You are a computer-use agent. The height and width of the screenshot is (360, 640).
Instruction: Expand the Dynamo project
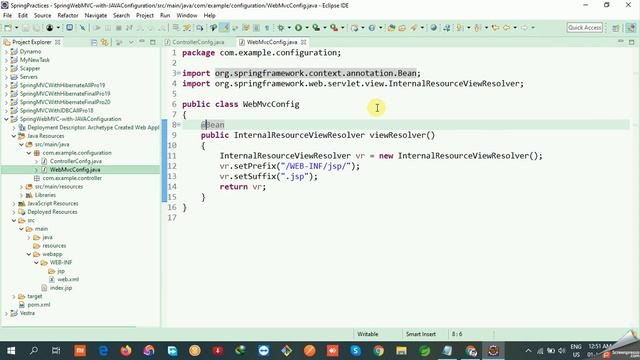coord(6,51)
